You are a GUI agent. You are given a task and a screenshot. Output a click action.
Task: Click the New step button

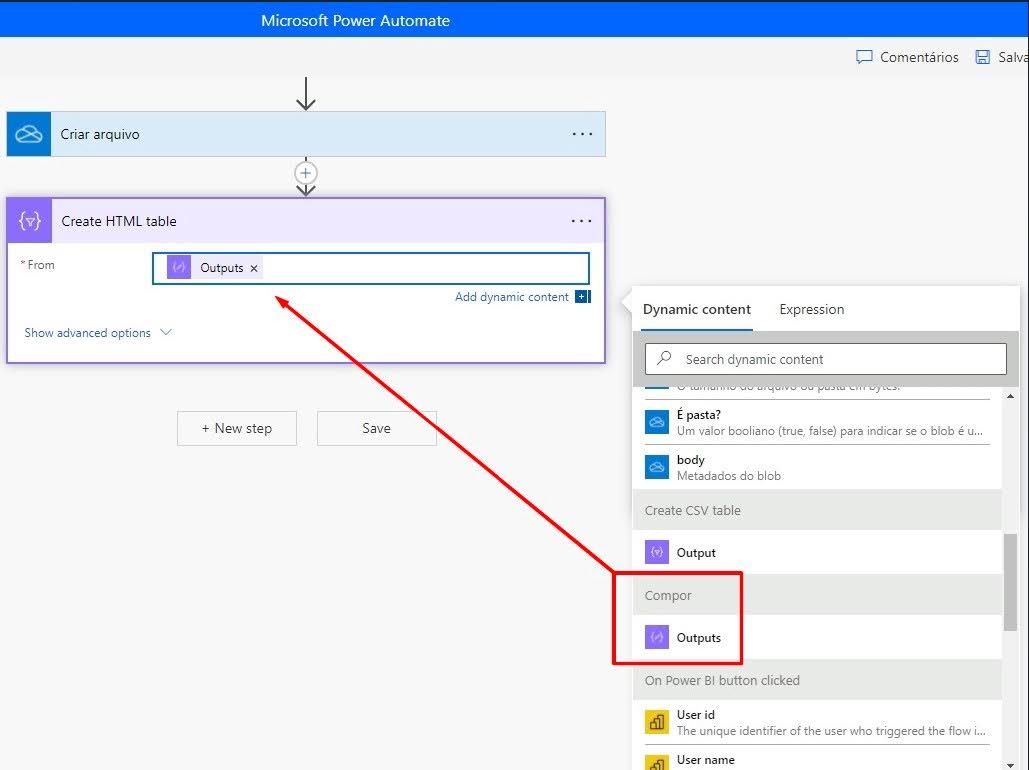point(237,428)
